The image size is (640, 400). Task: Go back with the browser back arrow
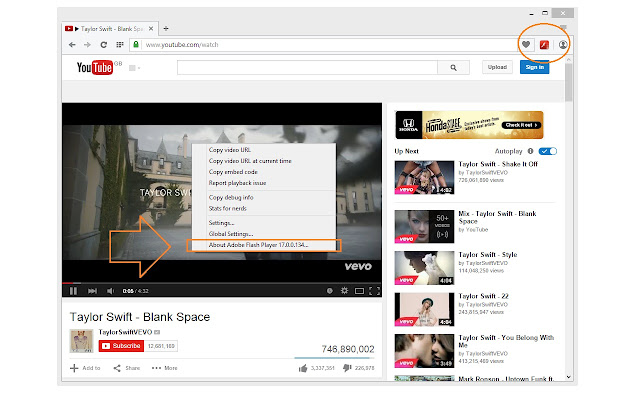pos(72,44)
